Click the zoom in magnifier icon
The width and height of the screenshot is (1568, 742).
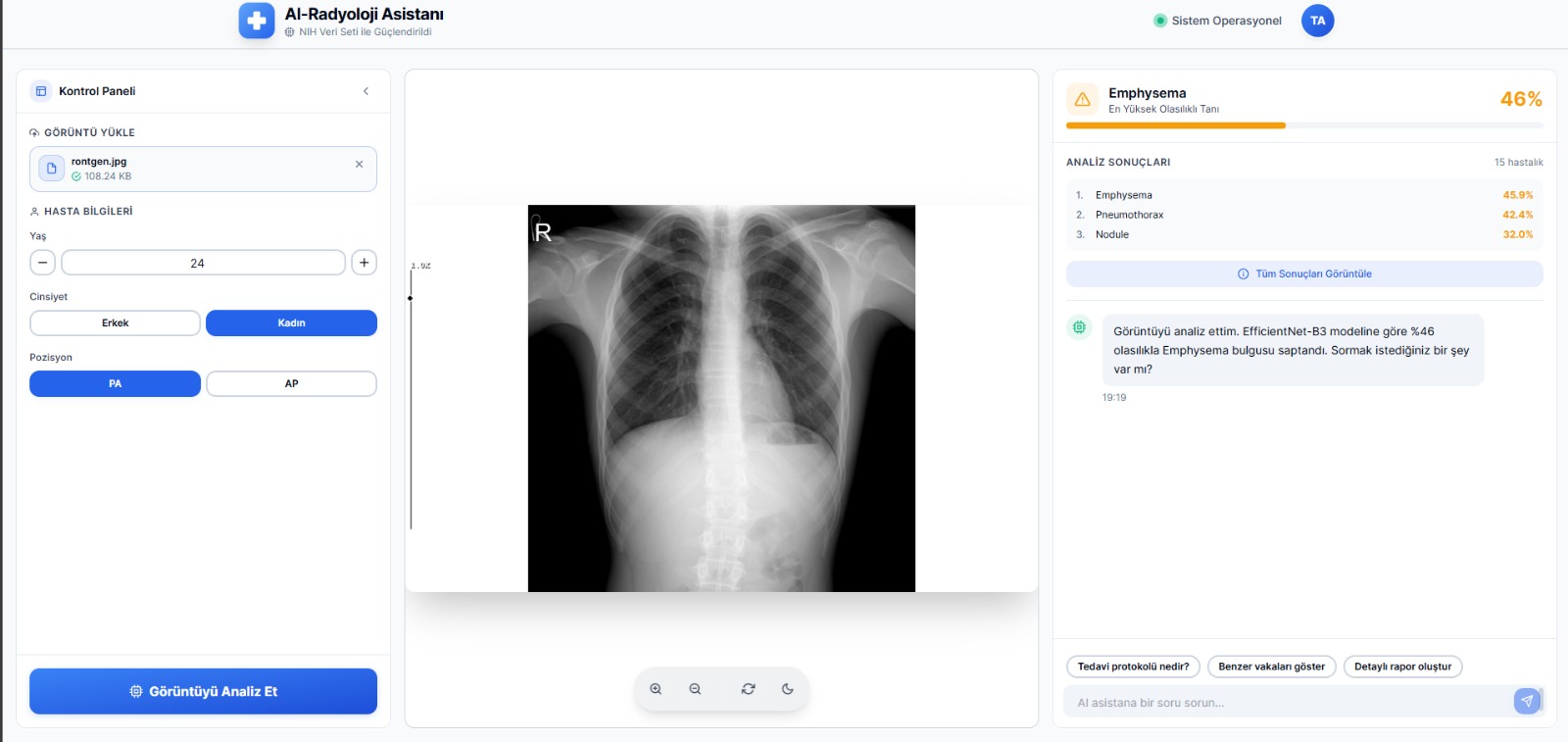(x=656, y=689)
